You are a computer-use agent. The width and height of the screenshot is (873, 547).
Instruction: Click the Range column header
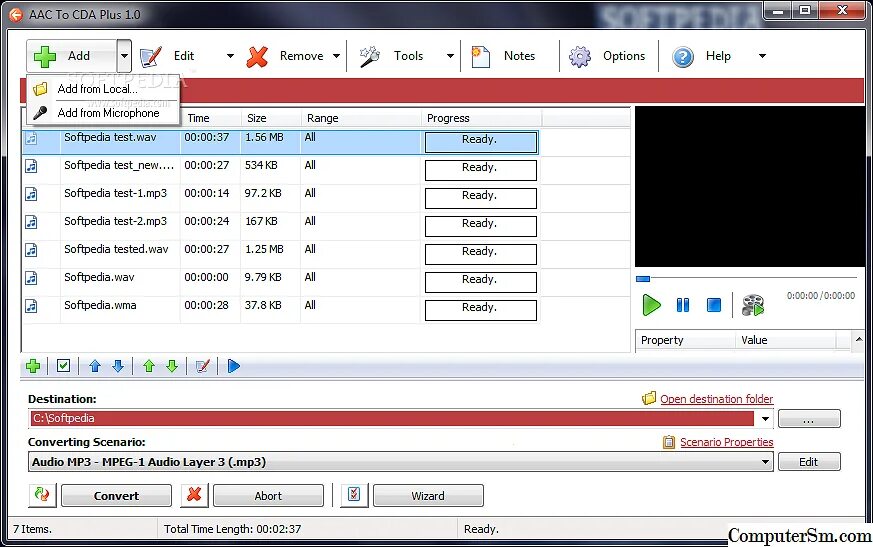coord(361,118)
